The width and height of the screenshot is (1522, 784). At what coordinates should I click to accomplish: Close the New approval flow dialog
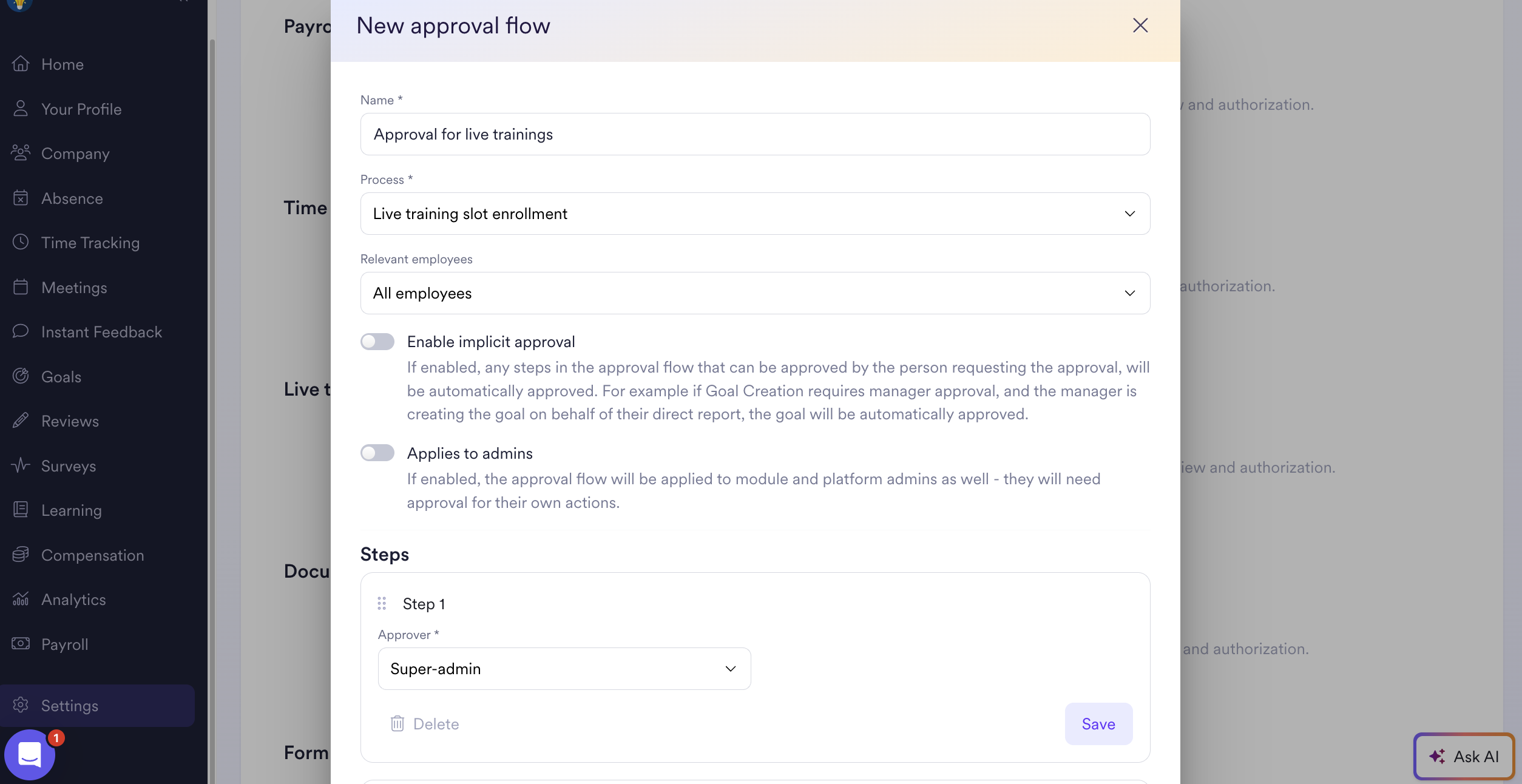tap(1140, 25)
